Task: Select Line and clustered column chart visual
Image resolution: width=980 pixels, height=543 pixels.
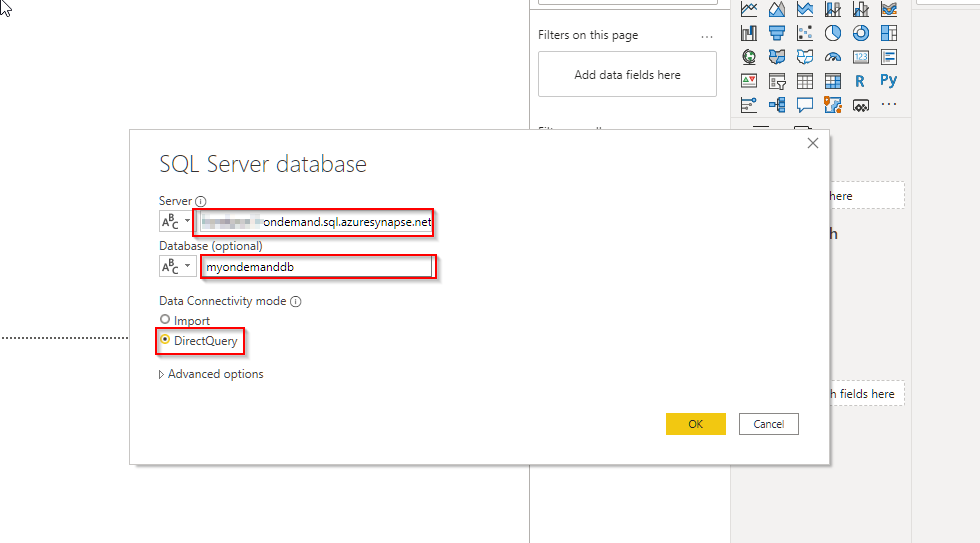Action: click(861, 9)
